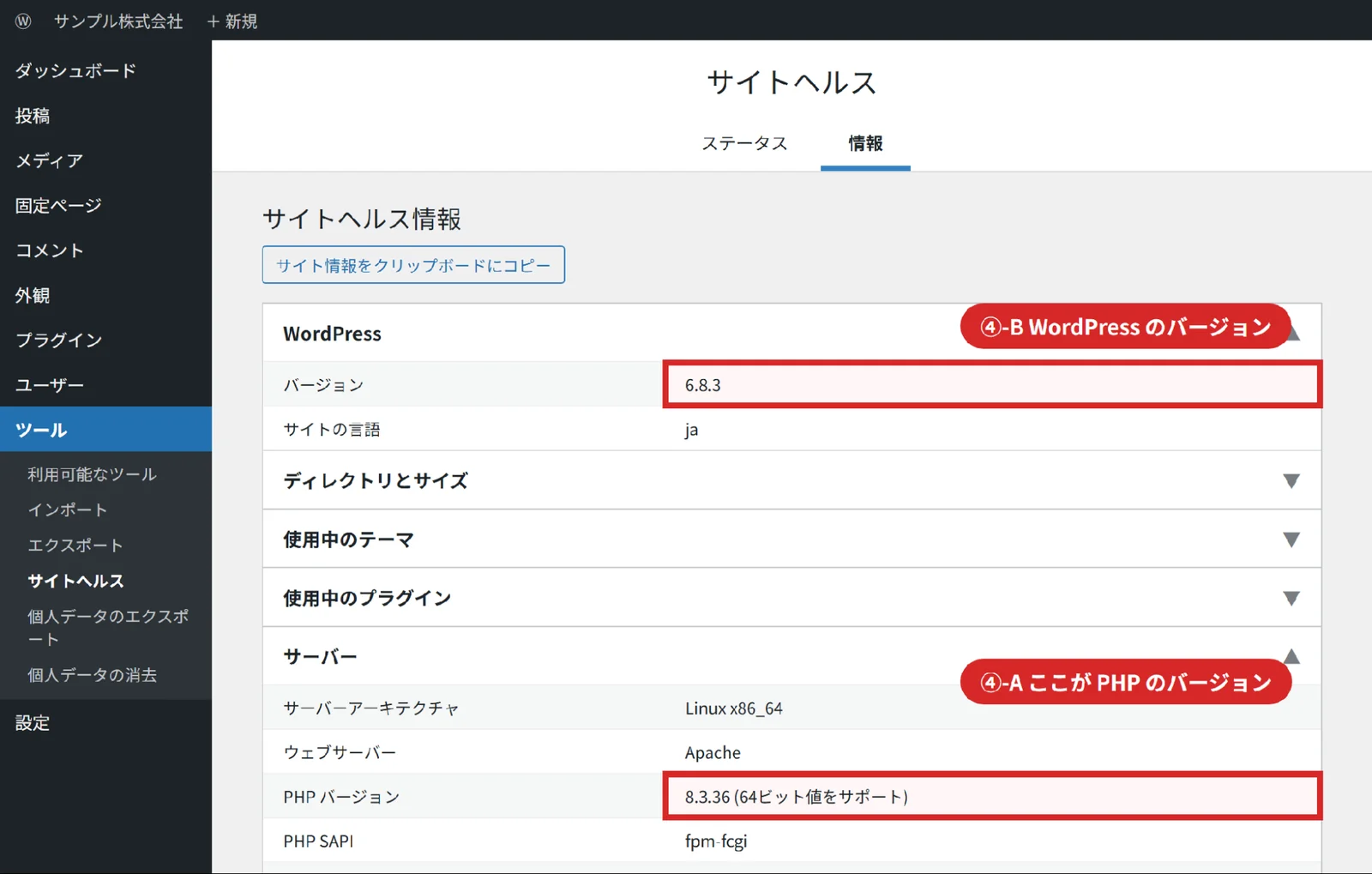Open ダッシュボード in the sidebar

pyautogui.click(x=75, y=70)
